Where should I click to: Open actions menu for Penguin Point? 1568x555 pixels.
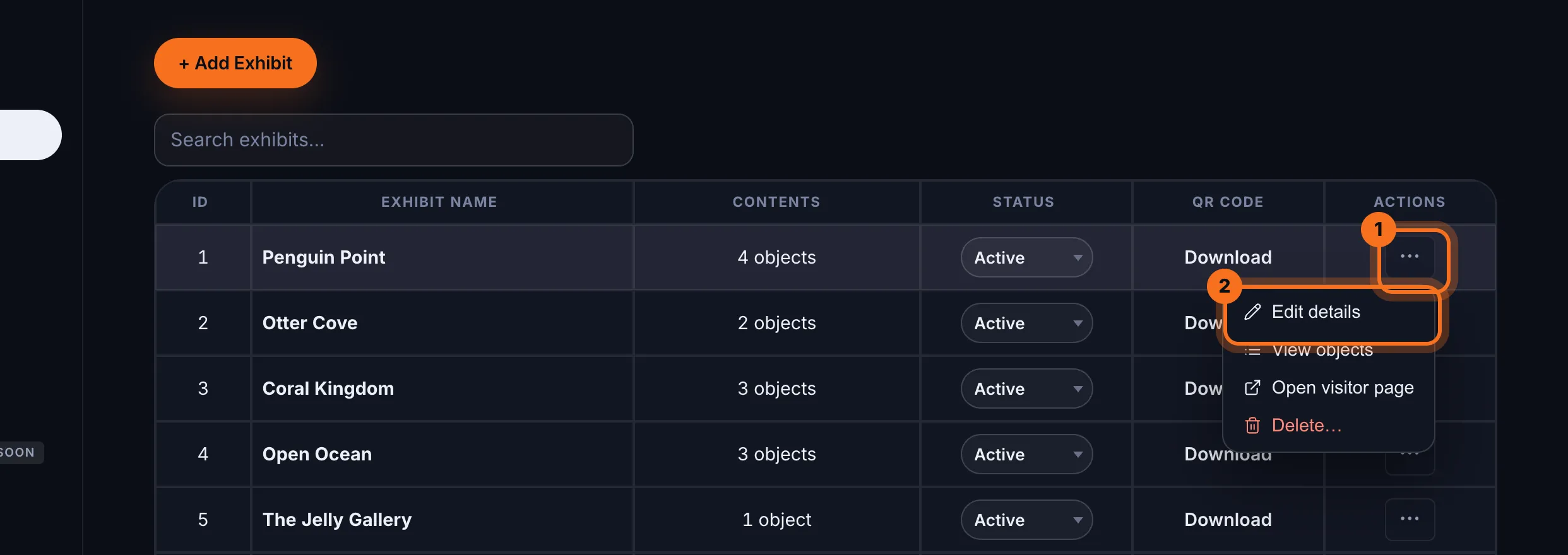pos(1410,257)
